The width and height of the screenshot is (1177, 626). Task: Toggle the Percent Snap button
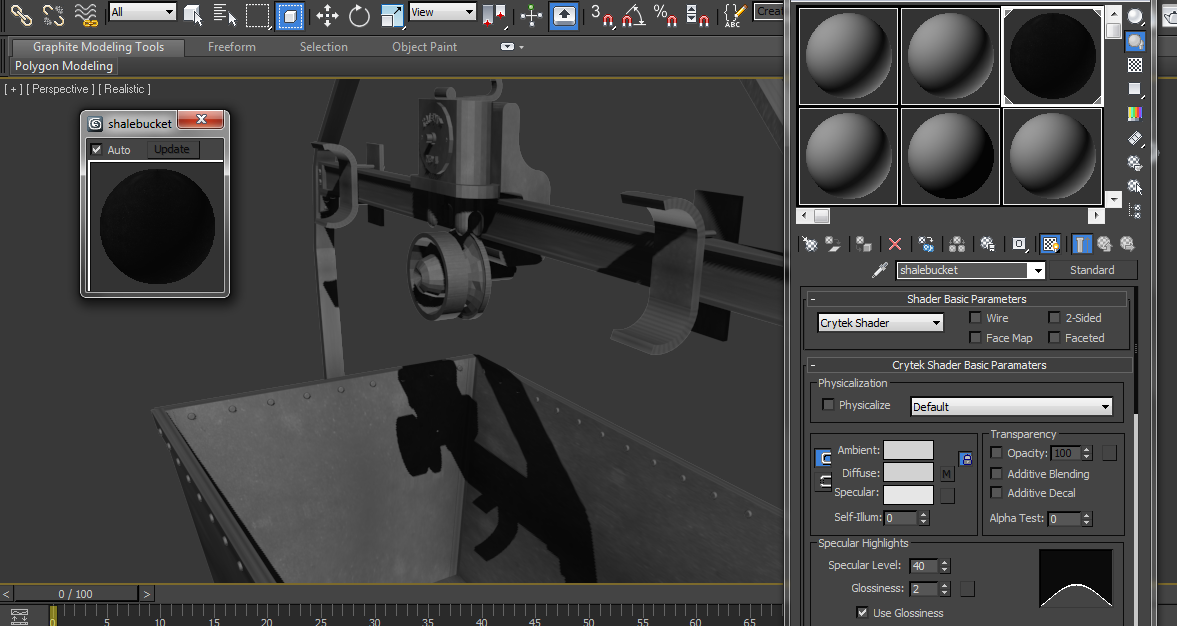[x=665, y=14]
